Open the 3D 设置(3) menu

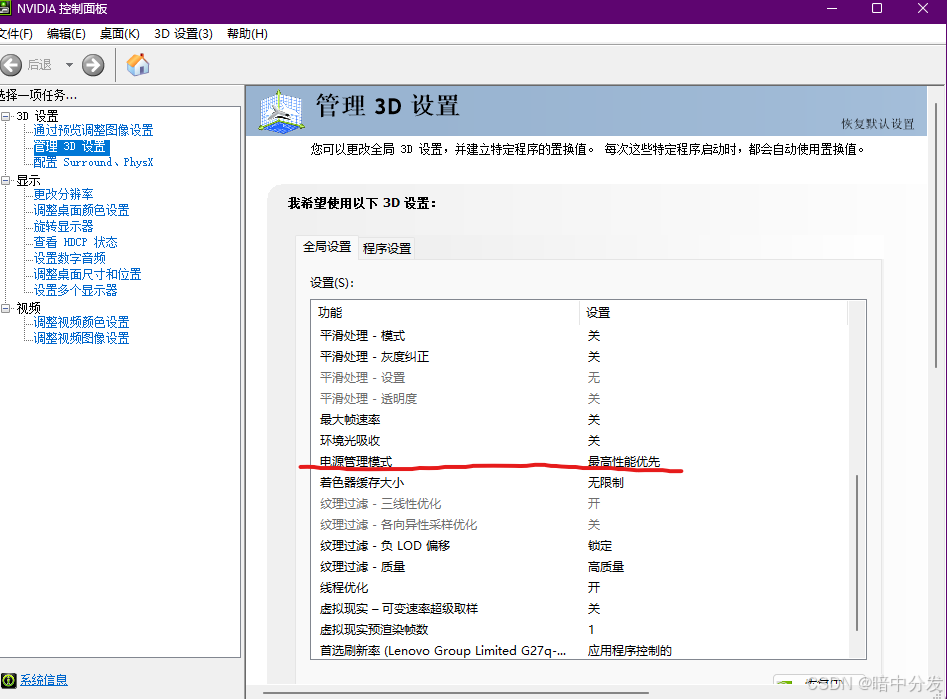click(184, 34)
